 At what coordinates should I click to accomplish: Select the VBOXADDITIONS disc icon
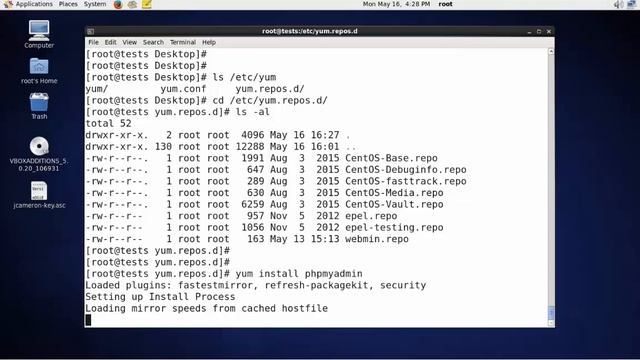tap(39, 146)
